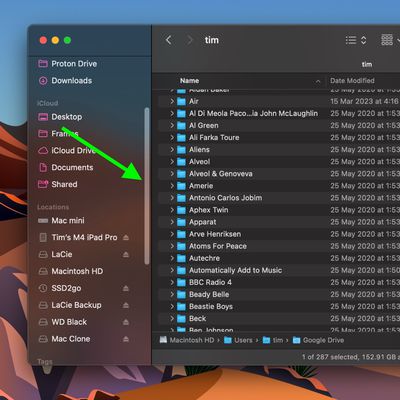Go back with the left chevron
This screenshot has height=400, width=400.
tap(169, 40)
